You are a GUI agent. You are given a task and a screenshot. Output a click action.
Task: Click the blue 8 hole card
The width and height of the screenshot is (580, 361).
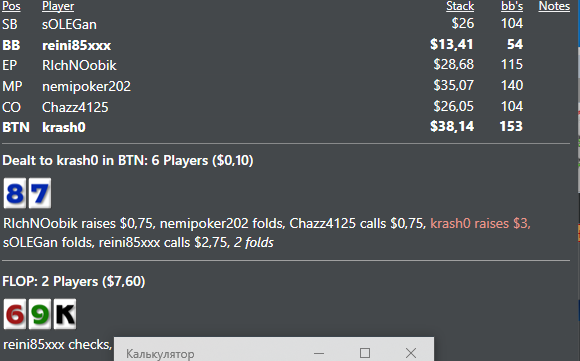pos(15,193)
